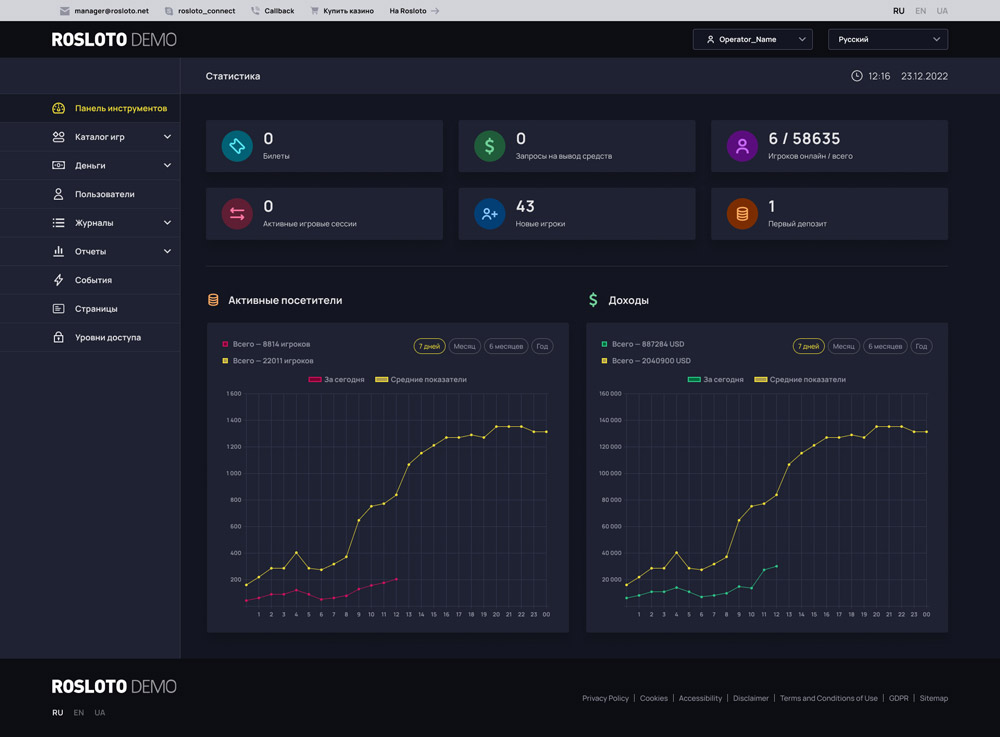Viewport: 1000px width, 737px height.
Task: Click the orange first deposit coins icon
Action: 742,214
